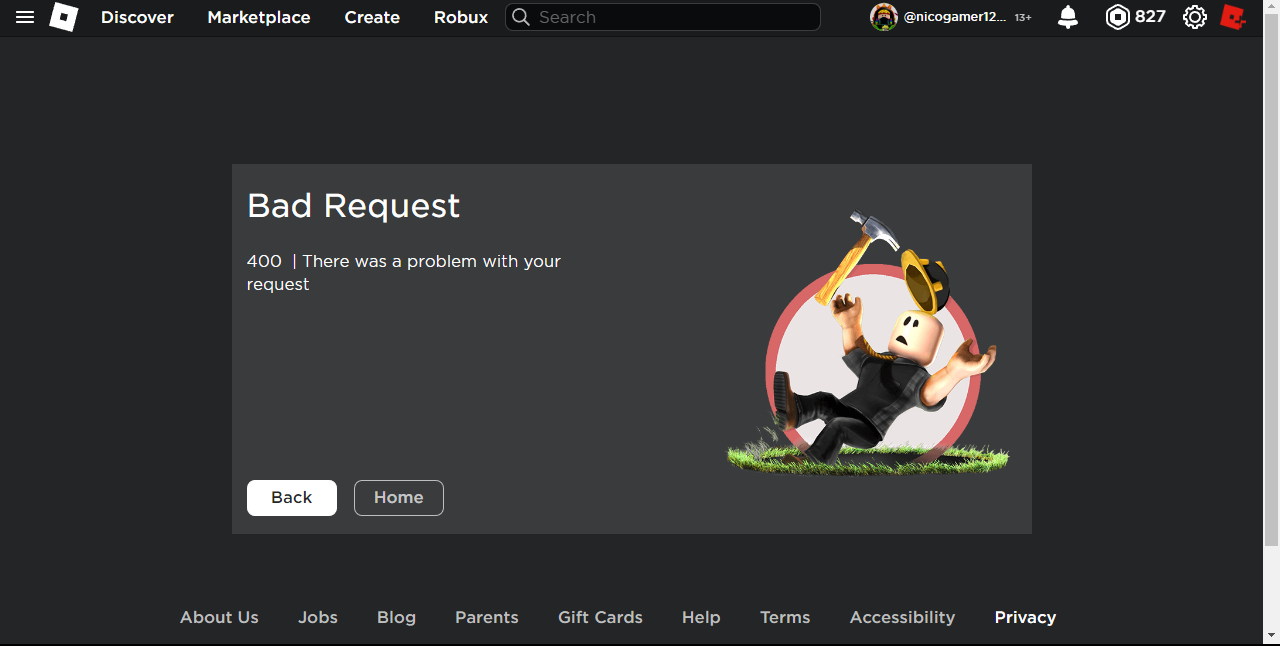Open the About Us link
1280x646 pixels.
pos(218,617)
